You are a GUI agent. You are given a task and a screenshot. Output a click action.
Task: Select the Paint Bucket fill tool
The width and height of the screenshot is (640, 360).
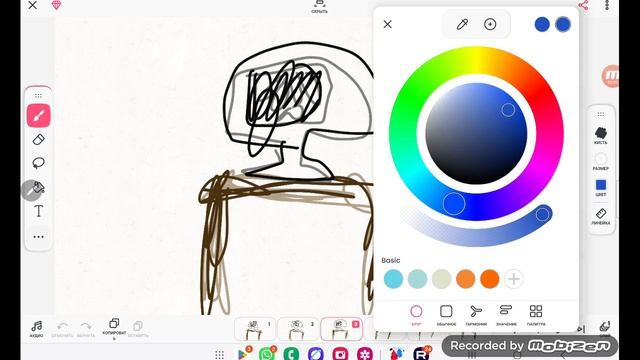(38, 187)
